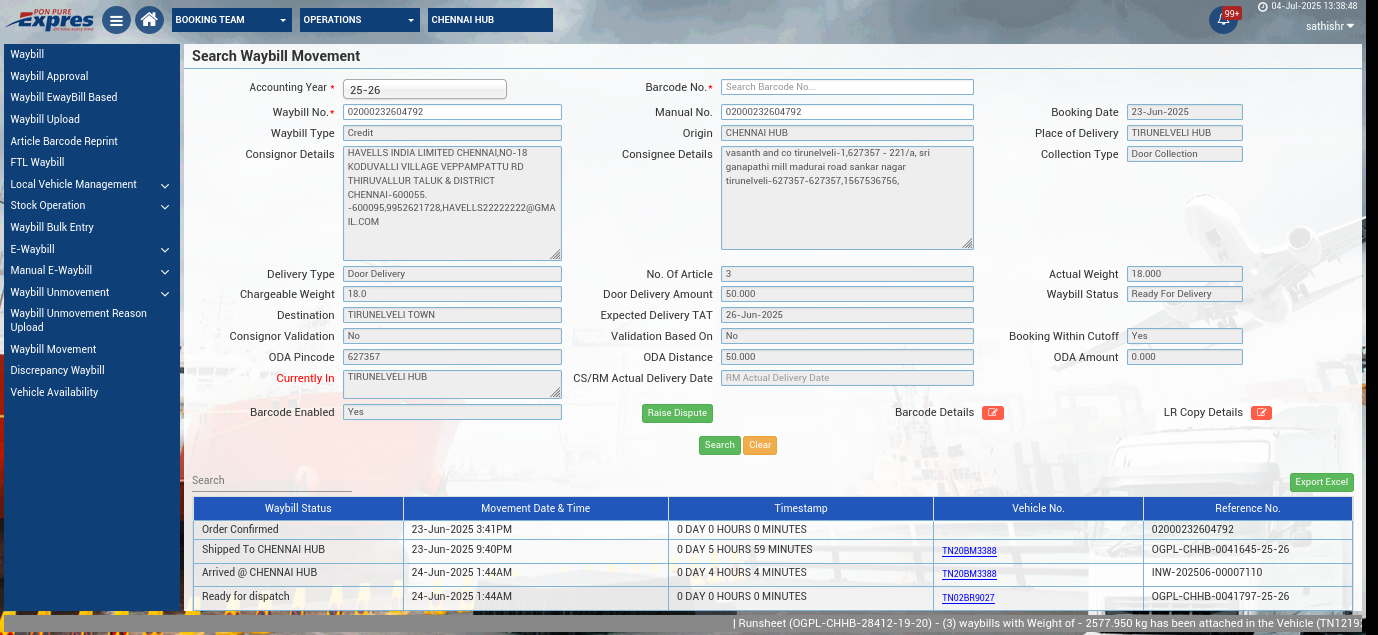The width and height of the screenshot is (1378, 635).
Task: Click the Search Barcode No. field
Action: pos(846,87)
